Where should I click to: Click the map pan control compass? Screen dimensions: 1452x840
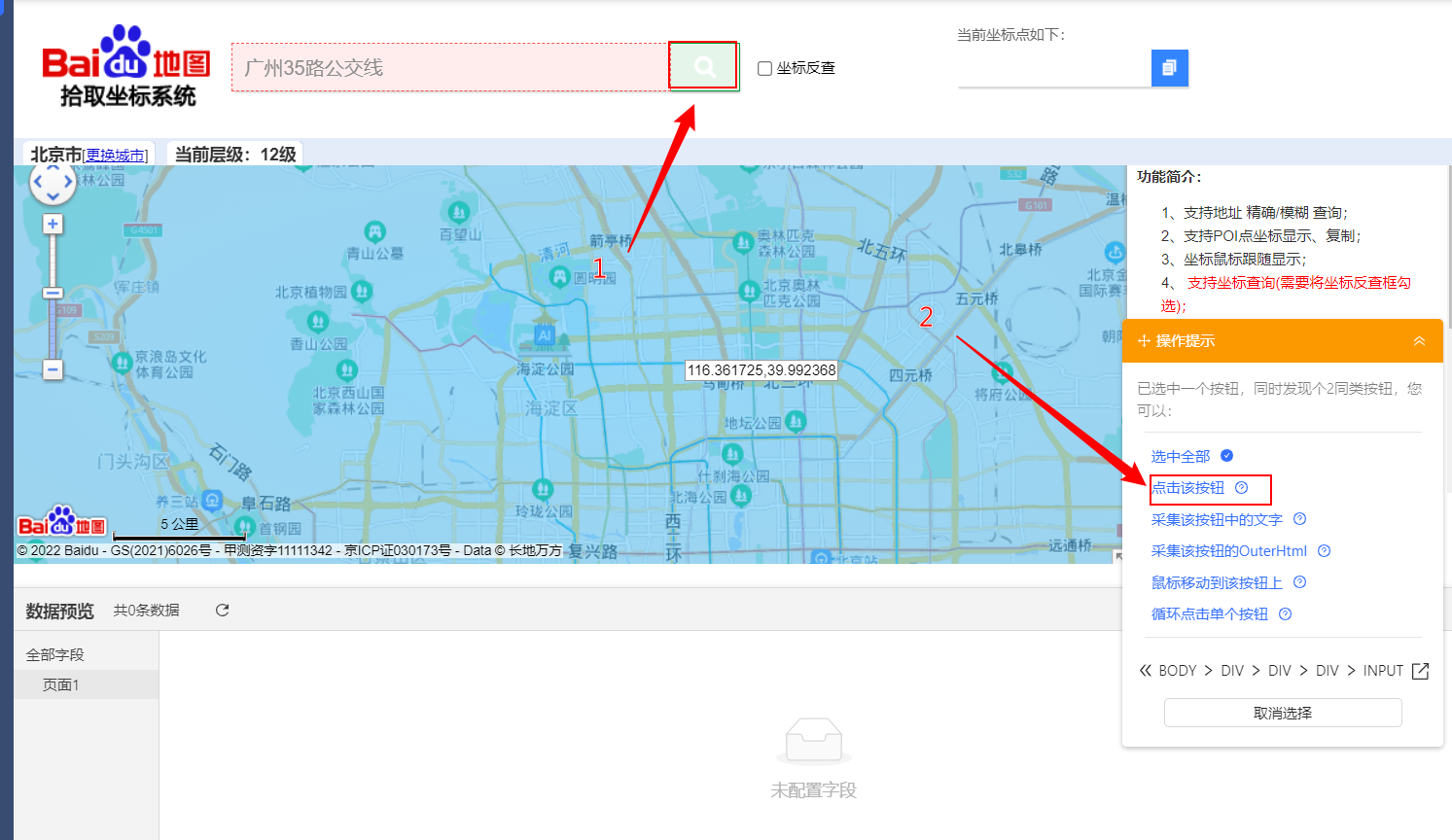[x=53, y=182]
